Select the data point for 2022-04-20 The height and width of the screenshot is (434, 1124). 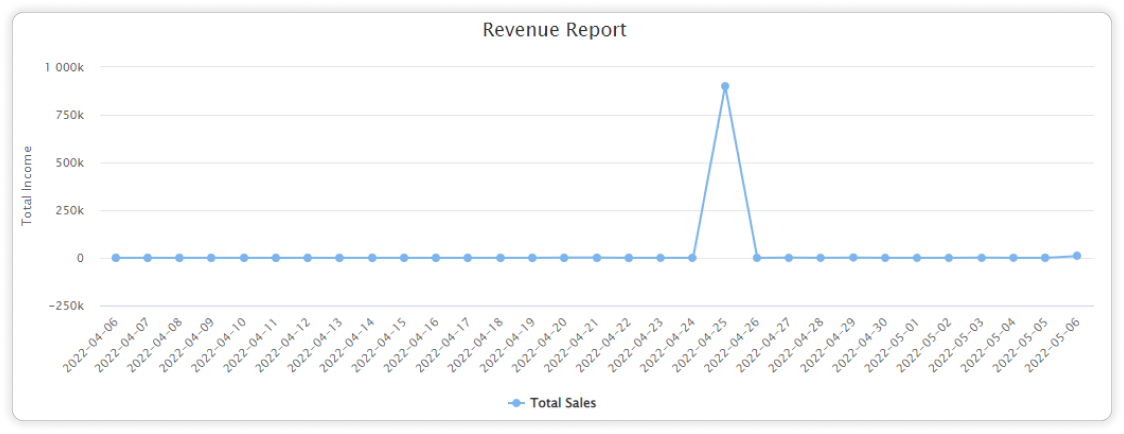click(x=564, y=258)
